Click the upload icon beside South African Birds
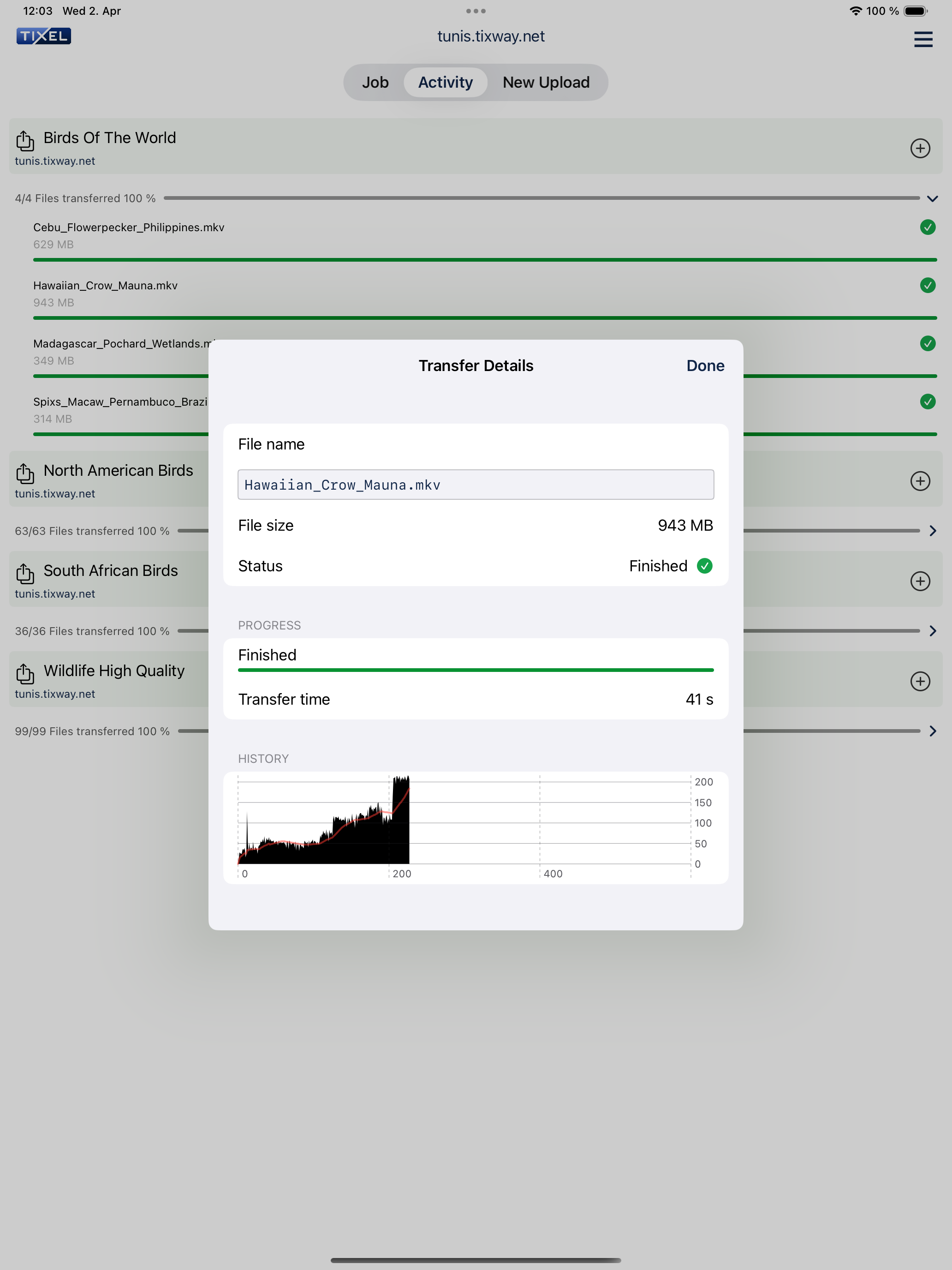The image size is (952, 1270). 24,573
